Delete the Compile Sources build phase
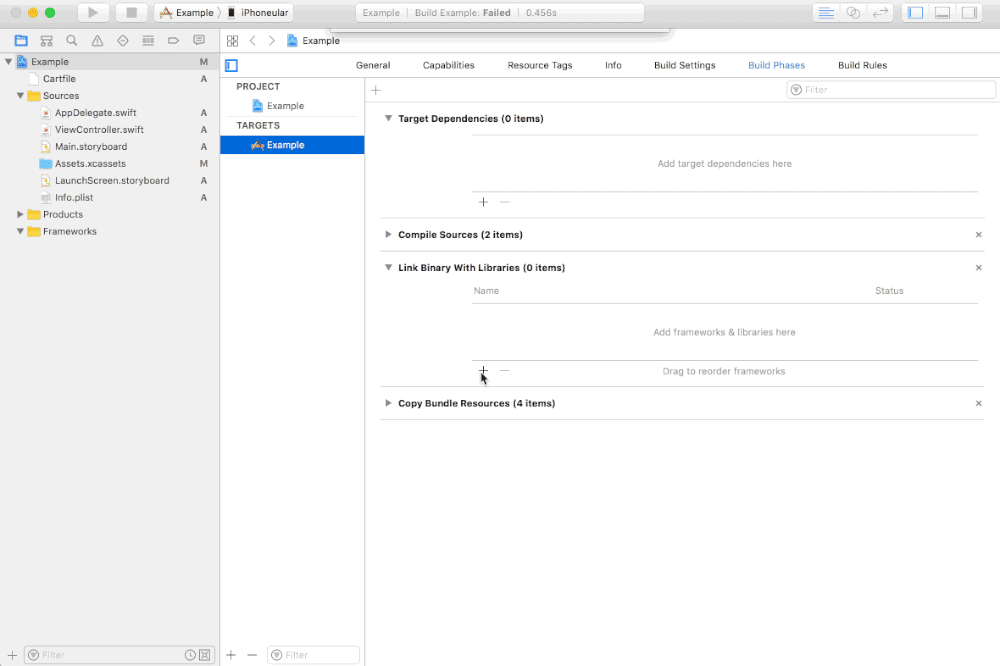This screenshot has width=1000, height=666. coord(978,235)
